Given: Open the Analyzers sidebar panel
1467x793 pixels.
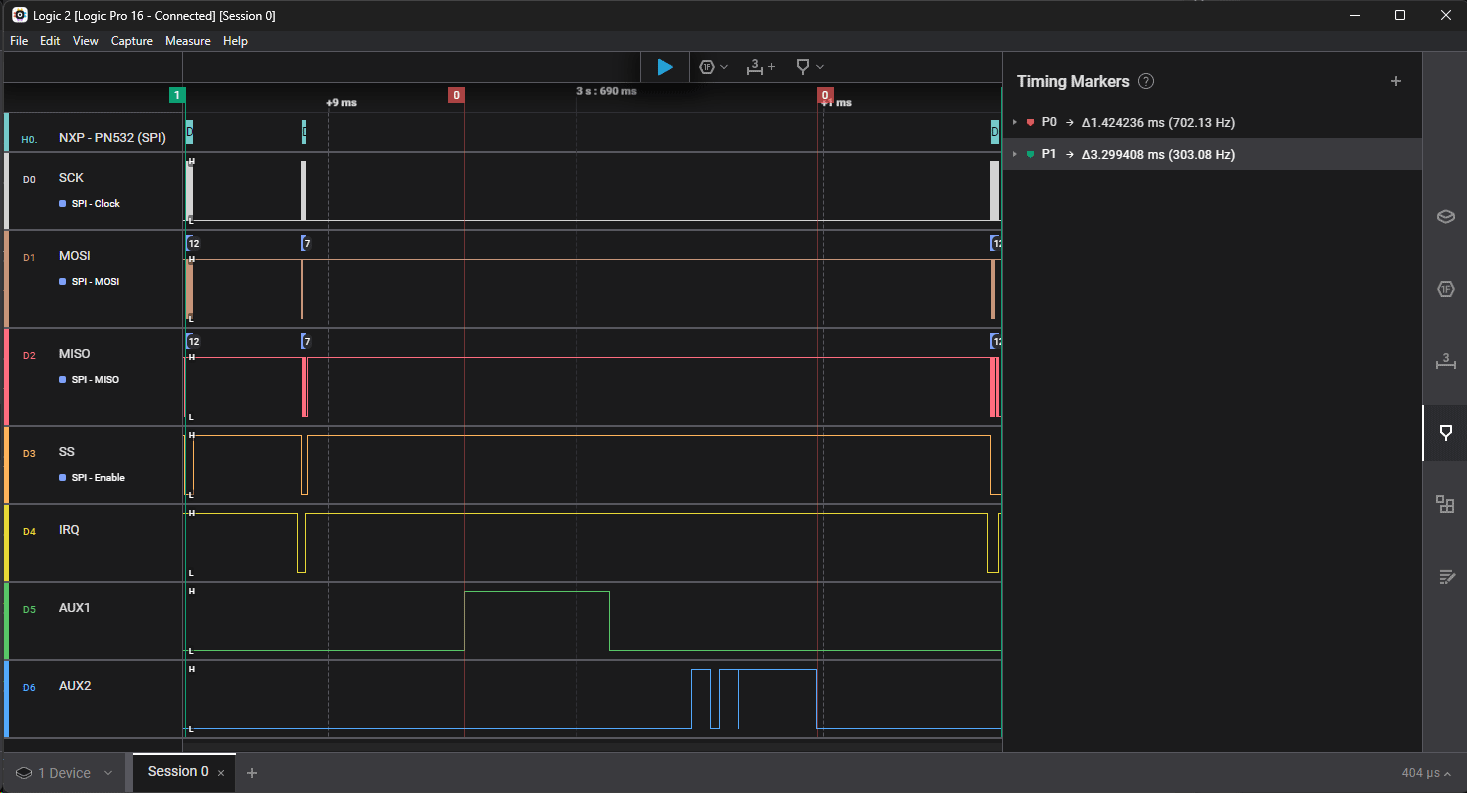Looking at the screenshot, I should 1445,289.
